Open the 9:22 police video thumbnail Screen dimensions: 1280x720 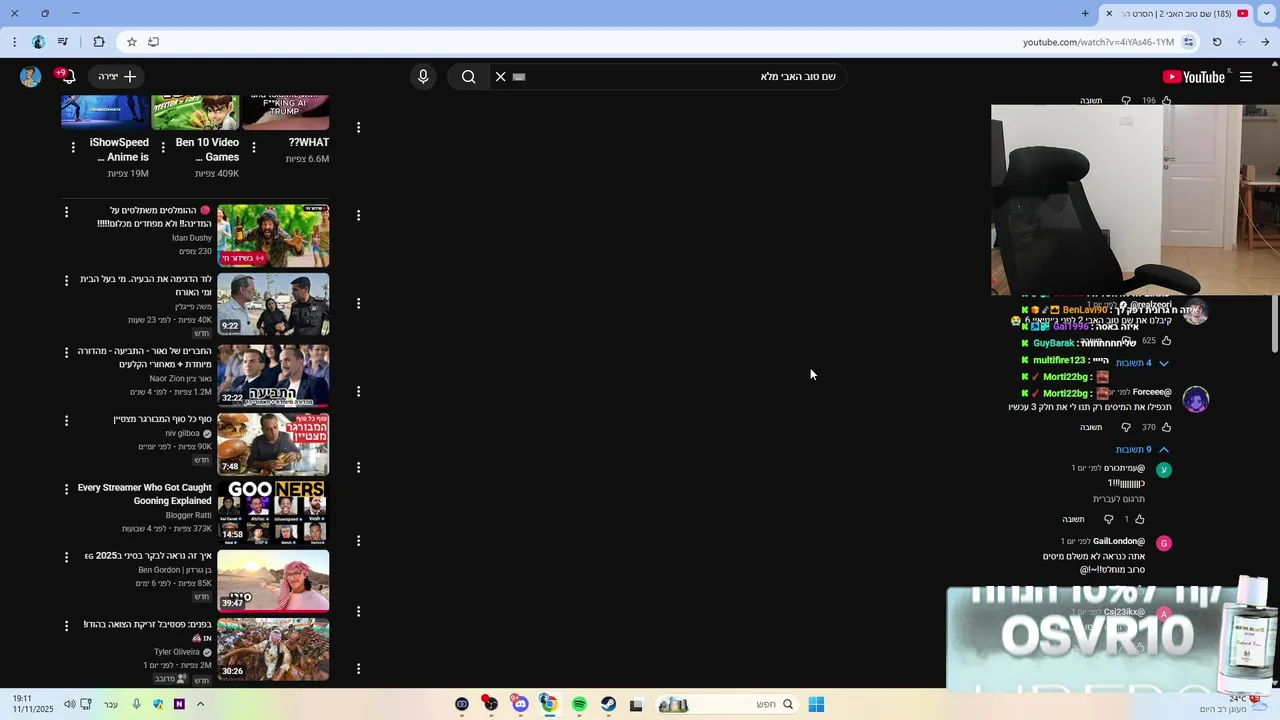tap(273, 304)
